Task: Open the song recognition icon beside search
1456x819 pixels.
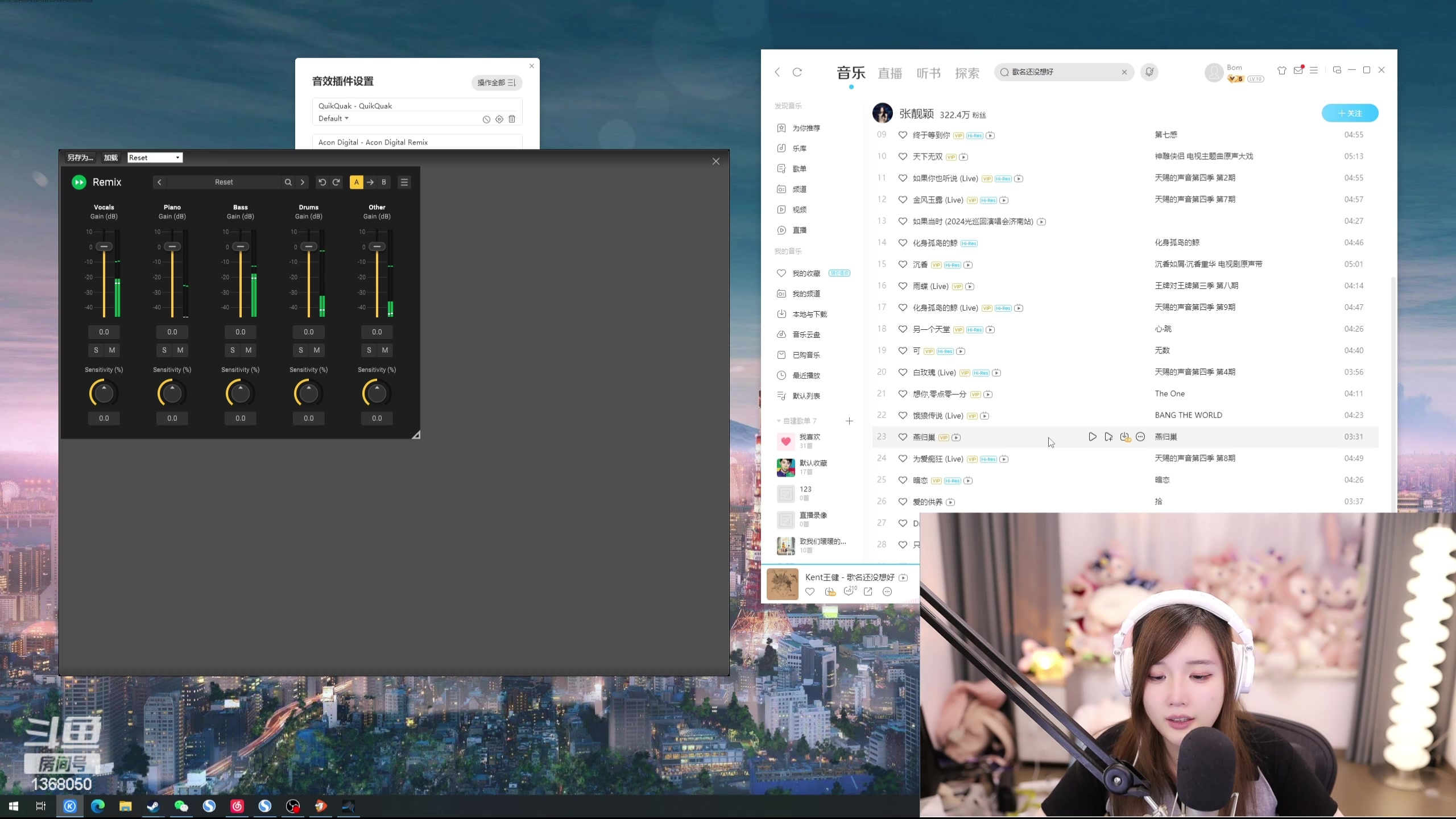Action: point(1149,72)
